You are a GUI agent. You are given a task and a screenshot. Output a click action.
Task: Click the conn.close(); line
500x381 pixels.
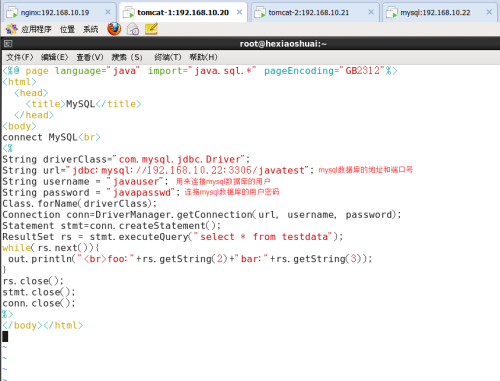point(39,303)
